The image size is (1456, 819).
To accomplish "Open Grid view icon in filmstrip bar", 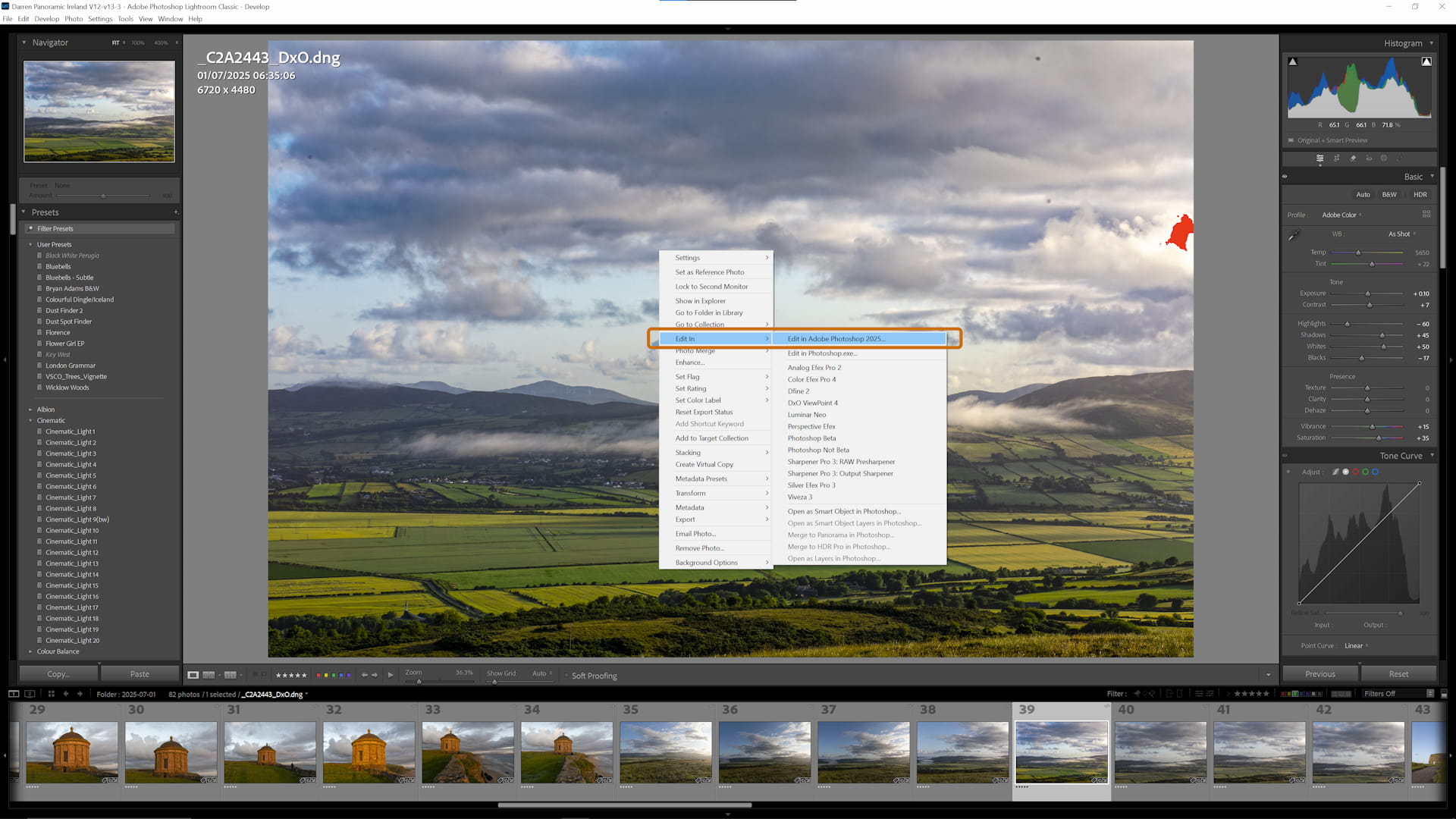I will coord(51,694).
